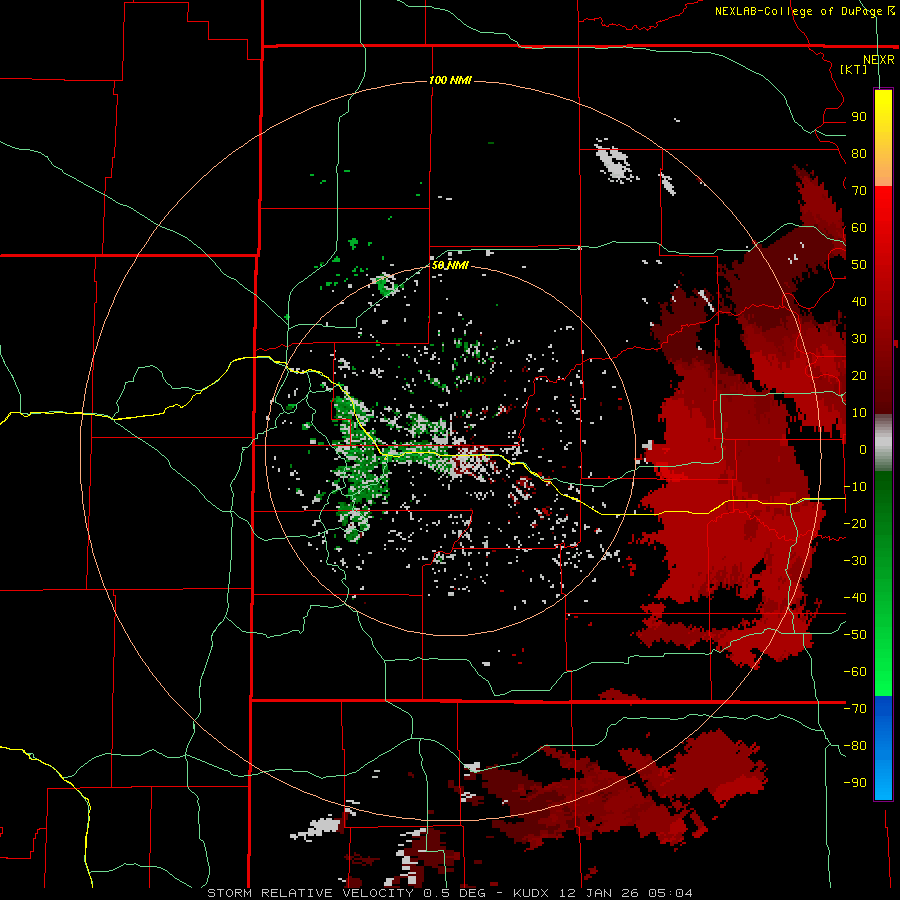
Task: Click the [KT] units label
Action: pyautogui.click(x=854, y=69)
